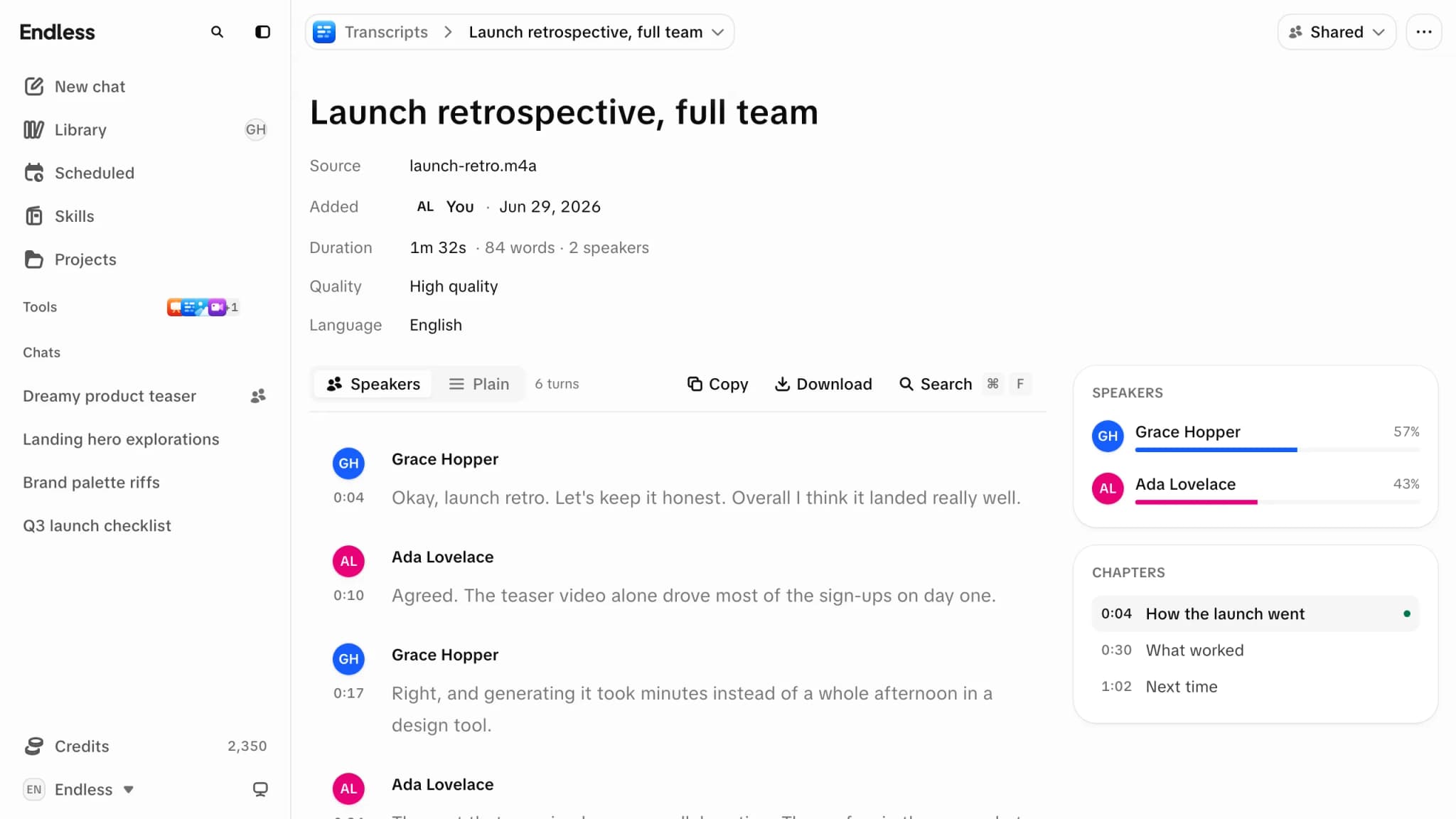Click the search magnifier icon in sidebar
1456x819 pixels.
point(217,32)
